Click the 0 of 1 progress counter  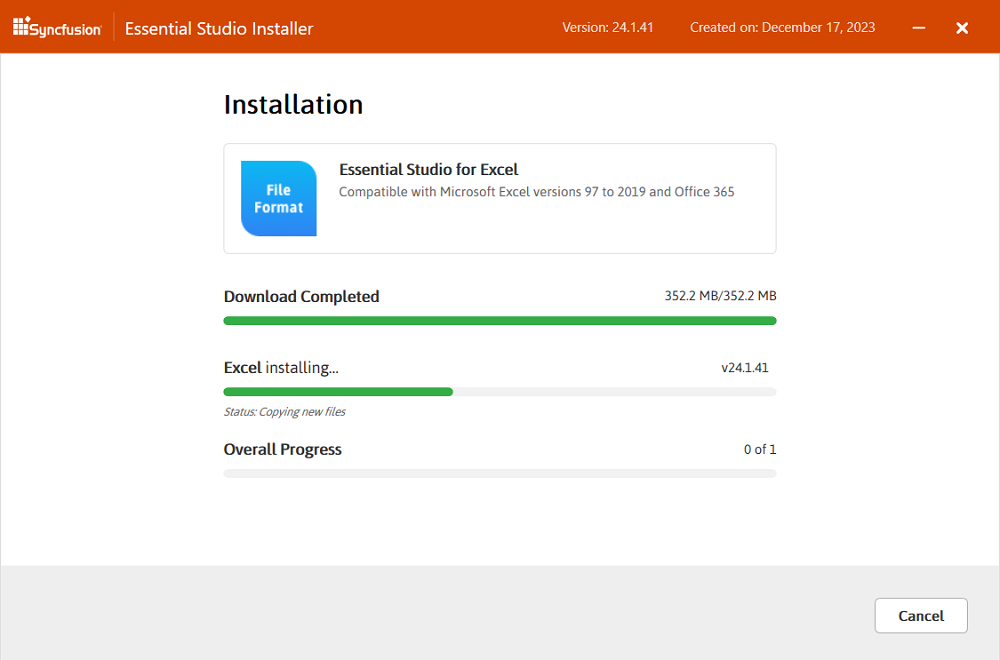pyautogui.click(x=760, y=449)
